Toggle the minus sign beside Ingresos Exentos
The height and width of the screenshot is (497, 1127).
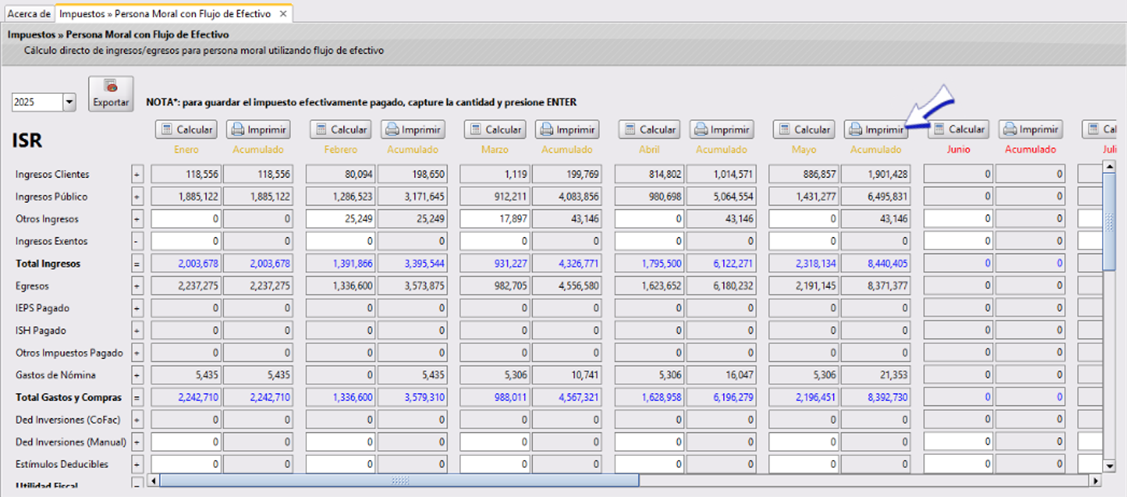[x=138, y=241]
